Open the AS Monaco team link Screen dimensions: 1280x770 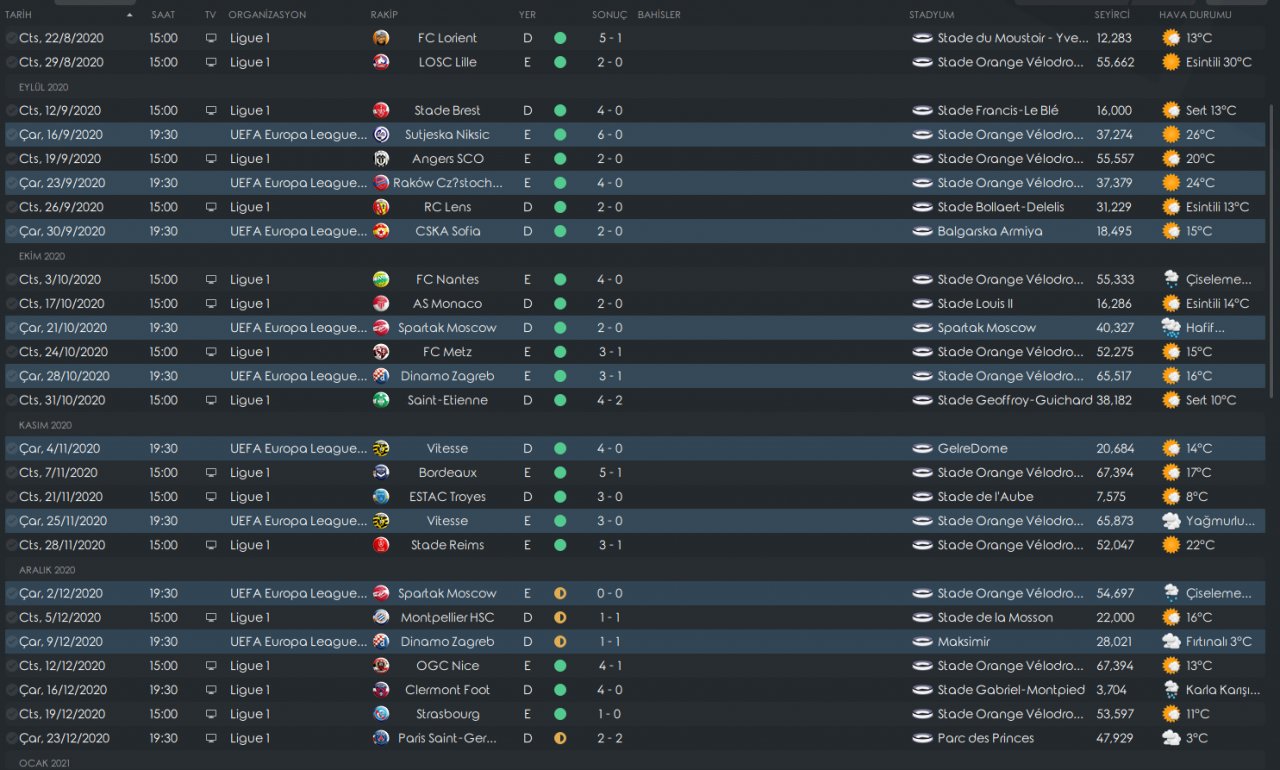(447, 304)
